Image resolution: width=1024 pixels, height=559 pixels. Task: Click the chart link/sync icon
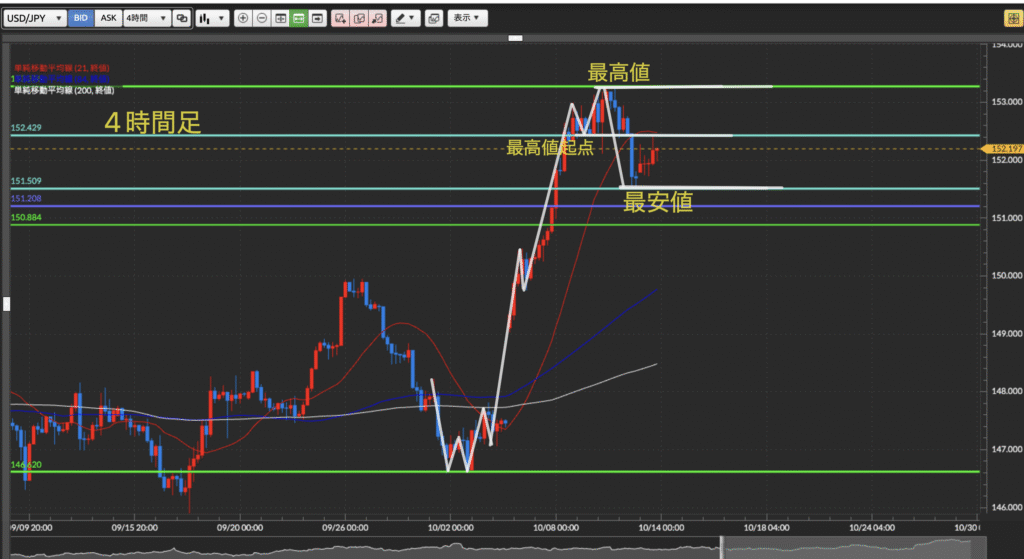(x=181, y=18)
